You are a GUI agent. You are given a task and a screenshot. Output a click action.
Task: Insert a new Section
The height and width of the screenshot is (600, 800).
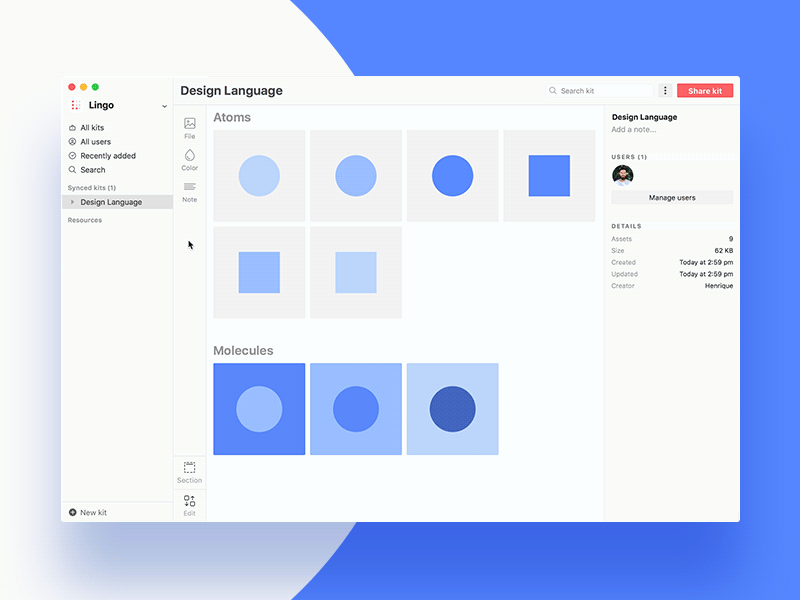[190, 468]
